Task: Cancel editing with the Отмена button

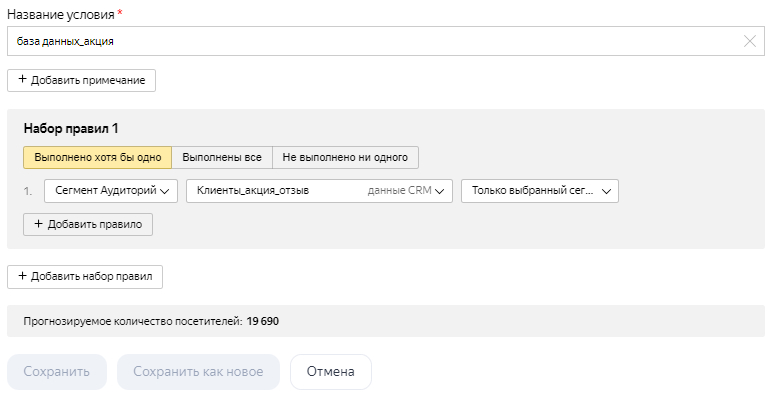Action: (330, 372)
